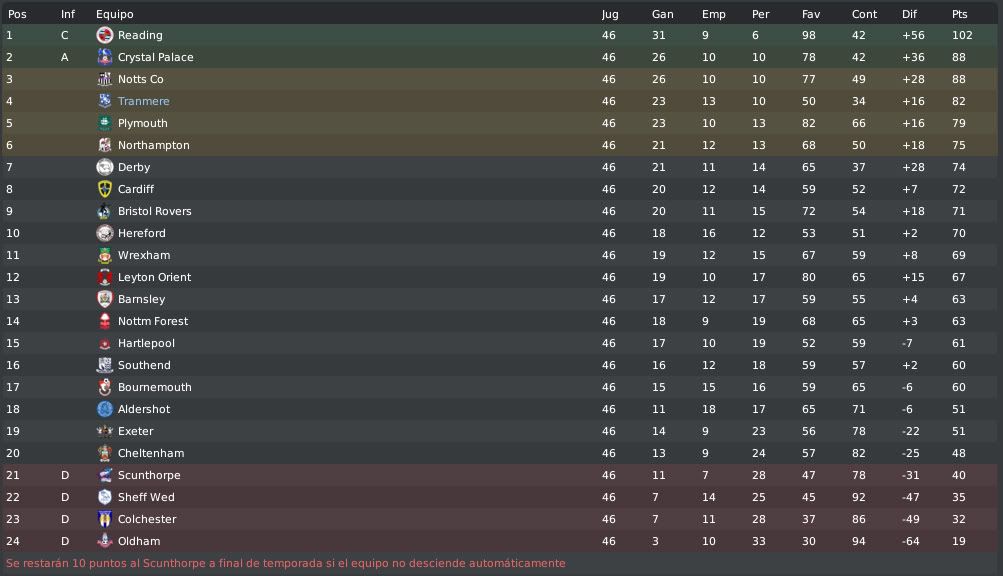Open the Tranmere team link
The width and height of the screenshot is (1003, 576).
point(143,101)
